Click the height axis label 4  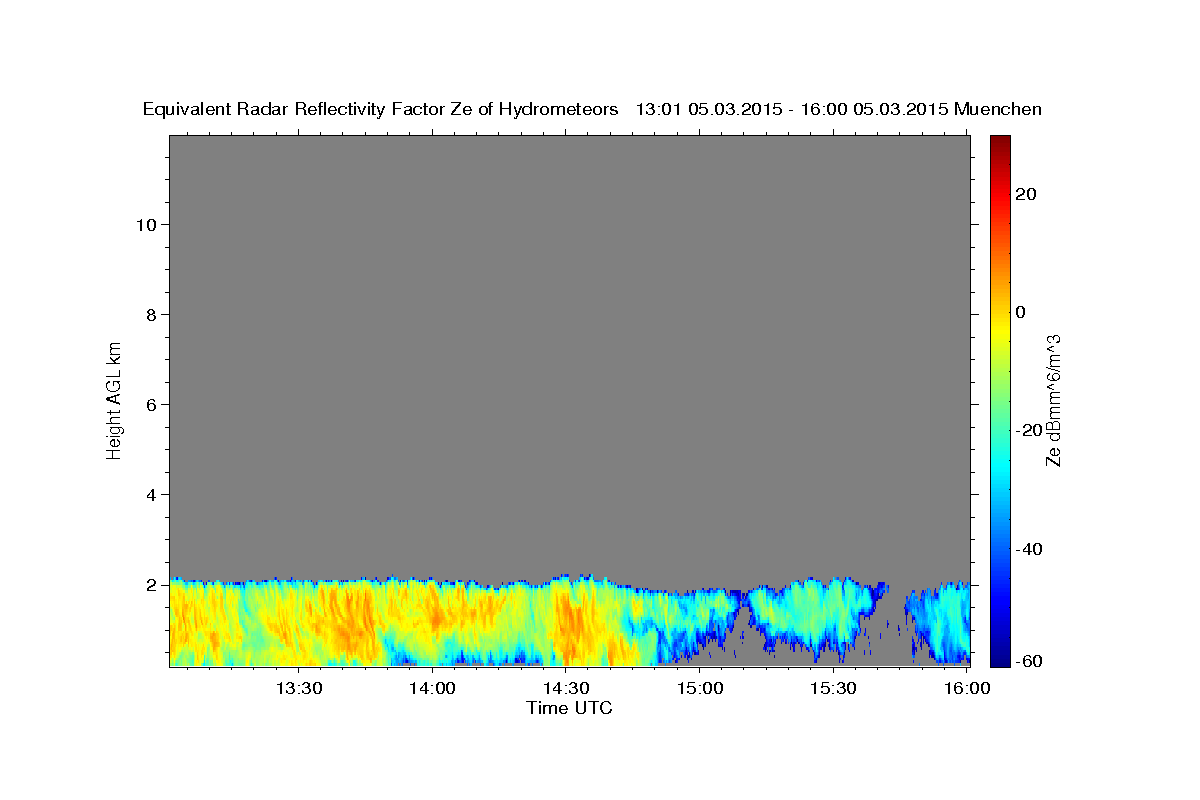point(150,494)
